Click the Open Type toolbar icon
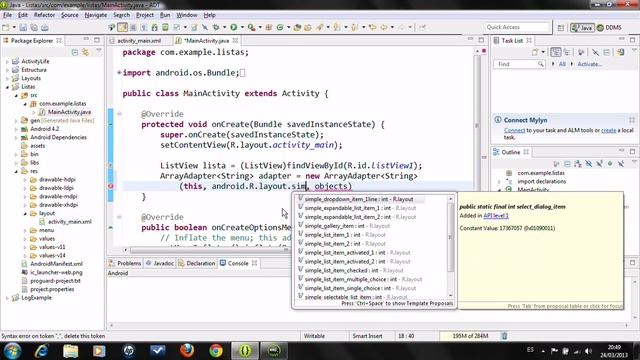 [x=298, y=27]
